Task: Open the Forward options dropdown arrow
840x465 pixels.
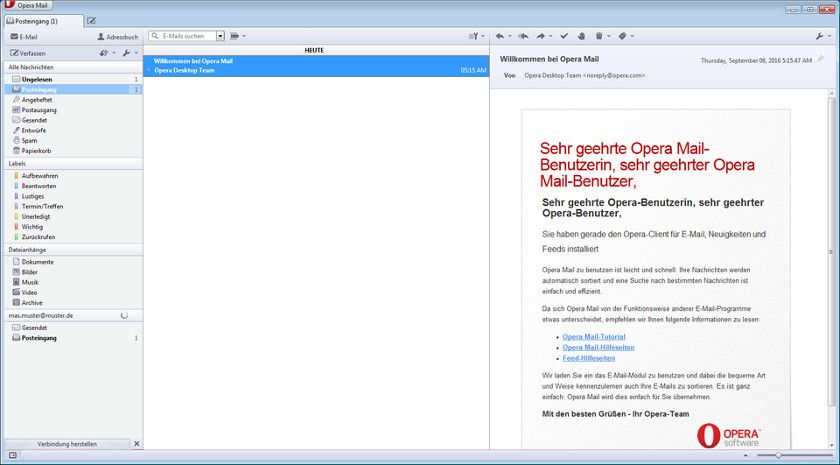Action: point(551,36)
